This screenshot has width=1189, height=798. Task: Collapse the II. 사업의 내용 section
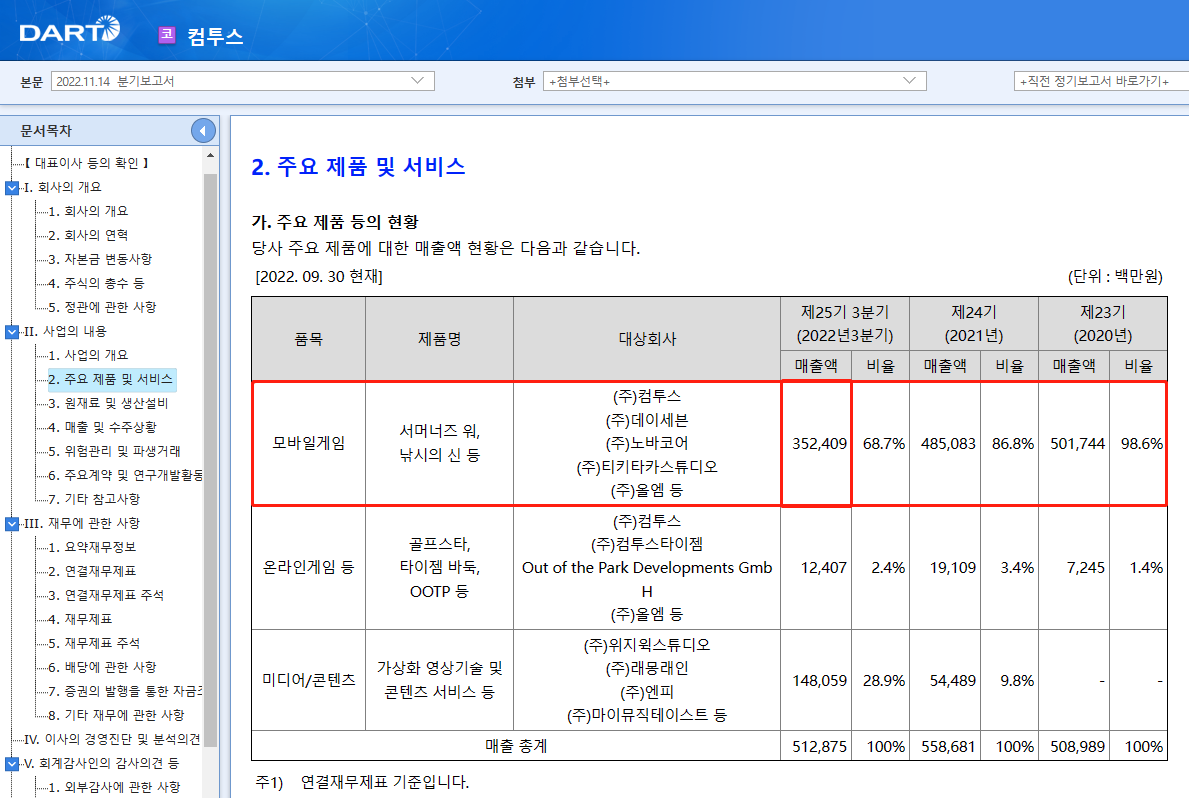[x=11, y=331]
